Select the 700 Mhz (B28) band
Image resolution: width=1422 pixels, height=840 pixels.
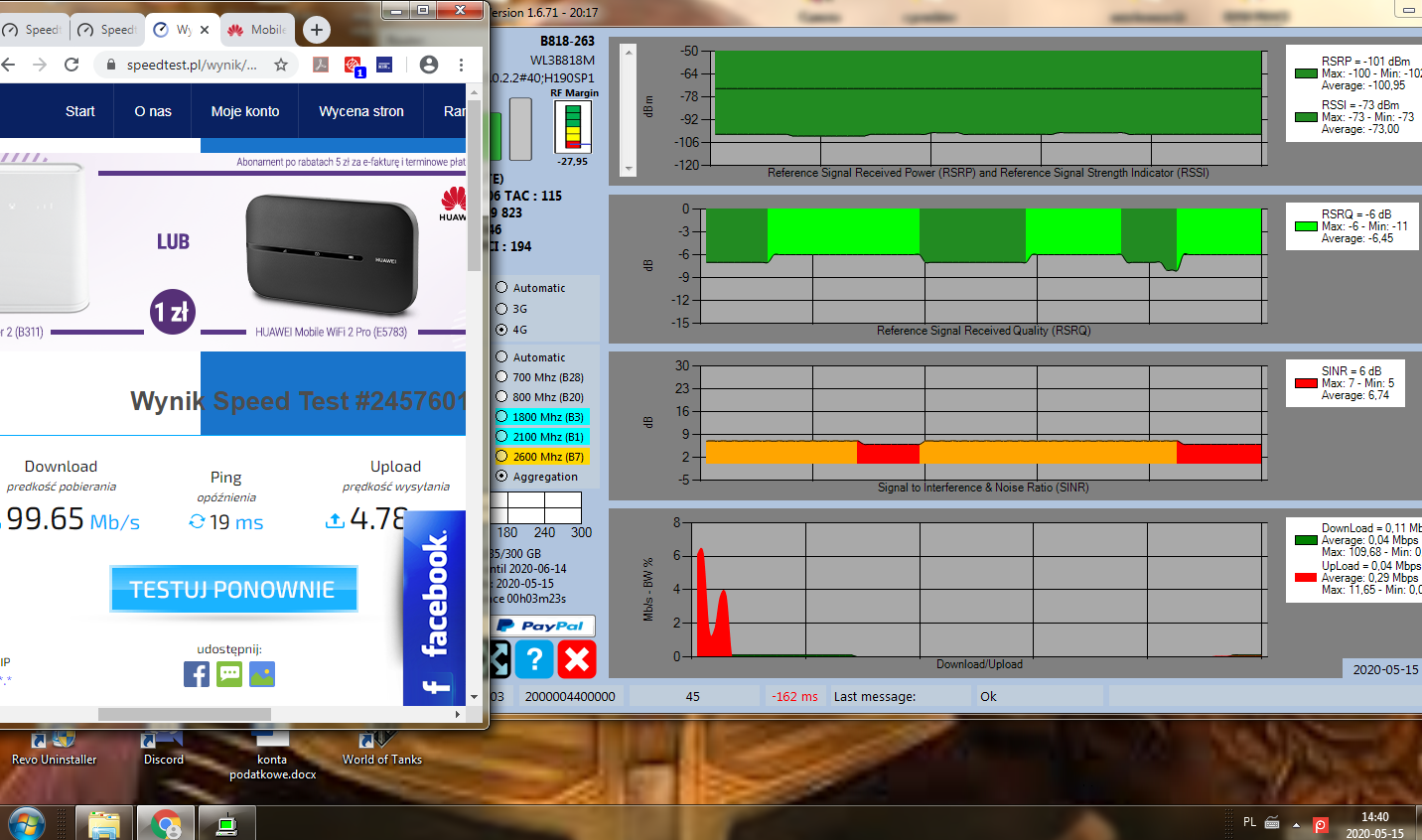502,377
